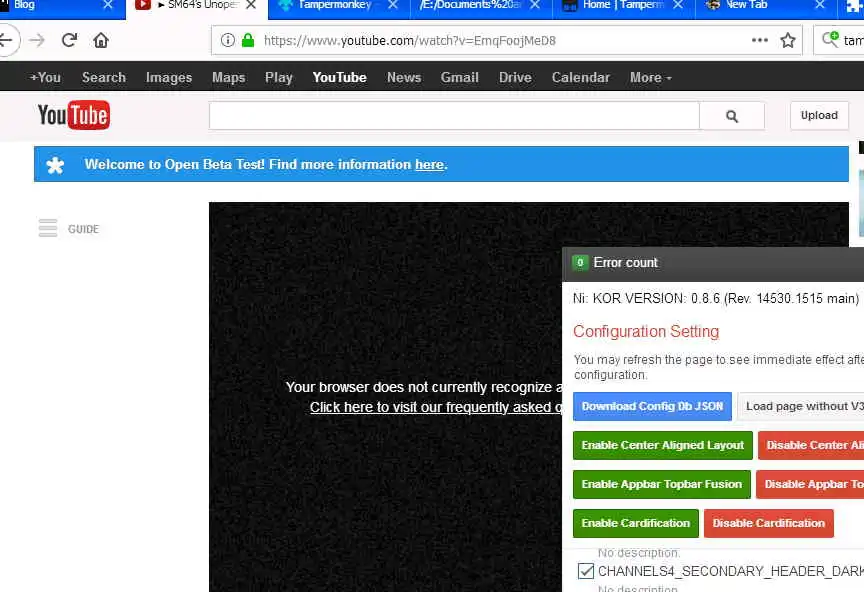864x592 pixels.
Task: Reload the current page
Action: [69, 40]
